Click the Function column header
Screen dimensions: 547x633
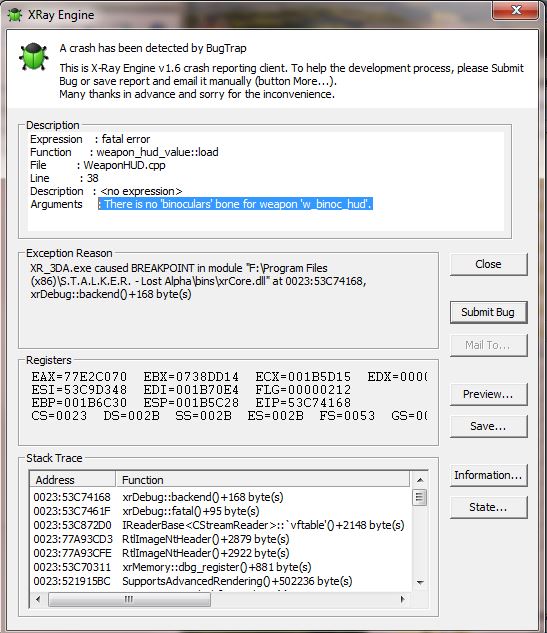pyautogui.click(x=263, y=480)
